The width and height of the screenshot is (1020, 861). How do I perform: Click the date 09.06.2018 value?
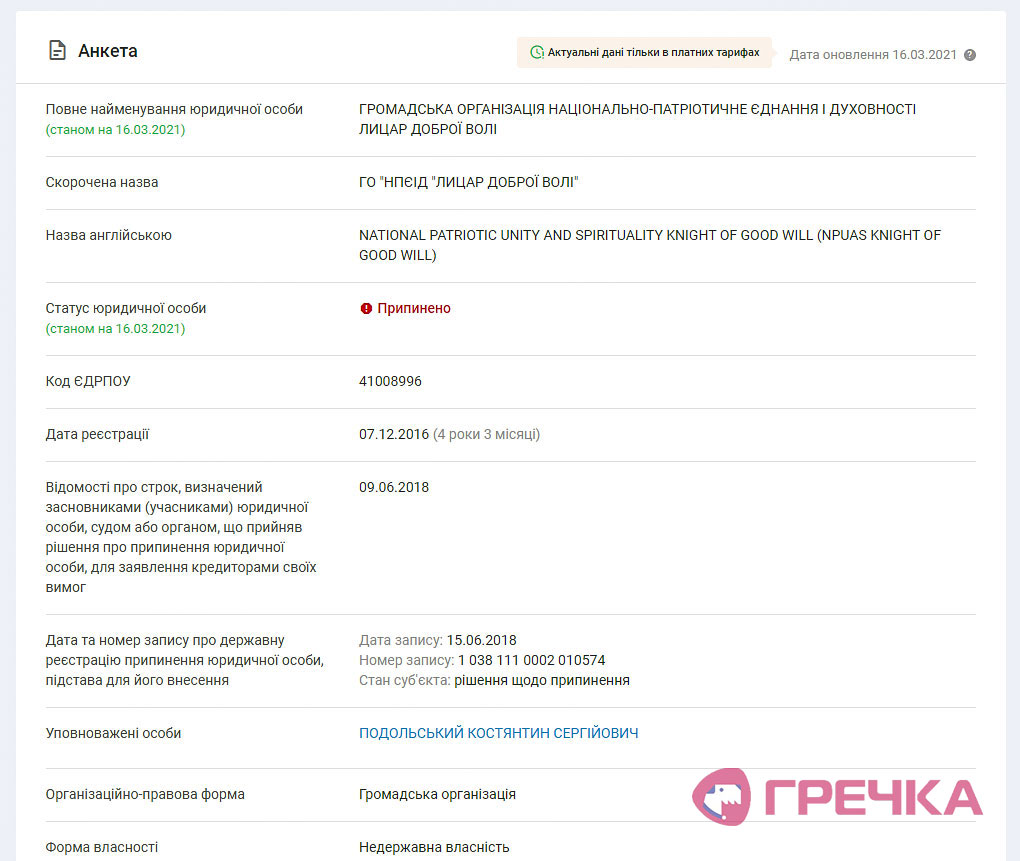(394, 487)
